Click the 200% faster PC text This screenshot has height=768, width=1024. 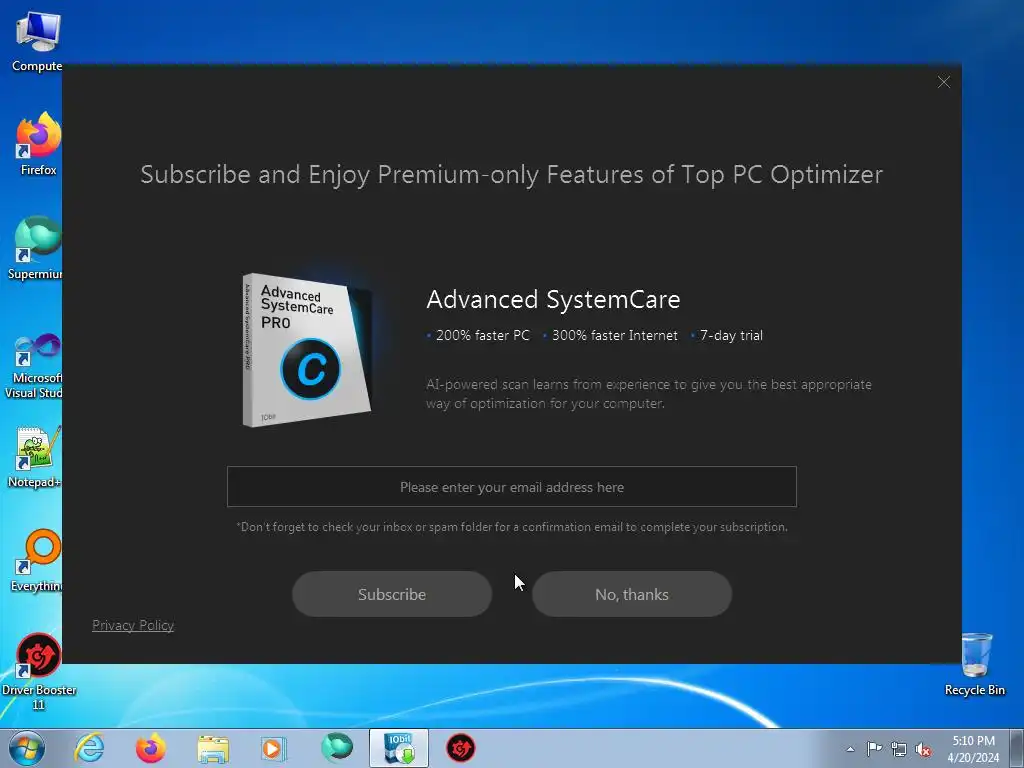tap(483, 335)
